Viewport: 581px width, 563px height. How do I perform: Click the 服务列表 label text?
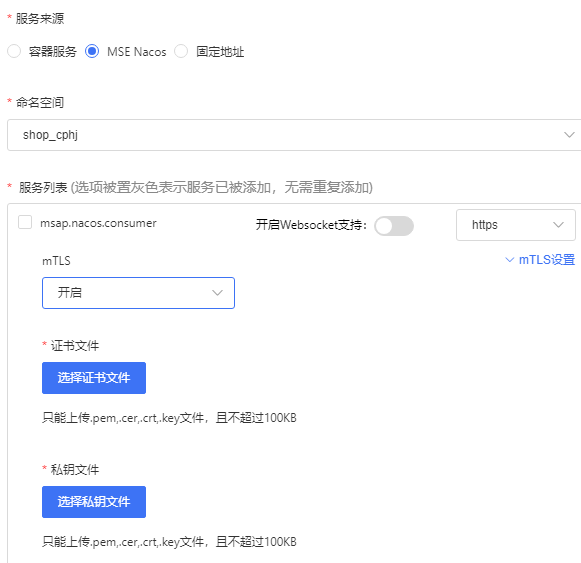(43, 187)
